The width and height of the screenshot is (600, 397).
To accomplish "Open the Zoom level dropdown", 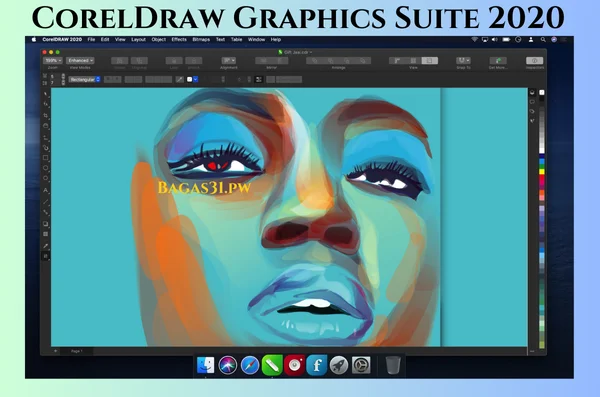I will (x=53, y=60).
